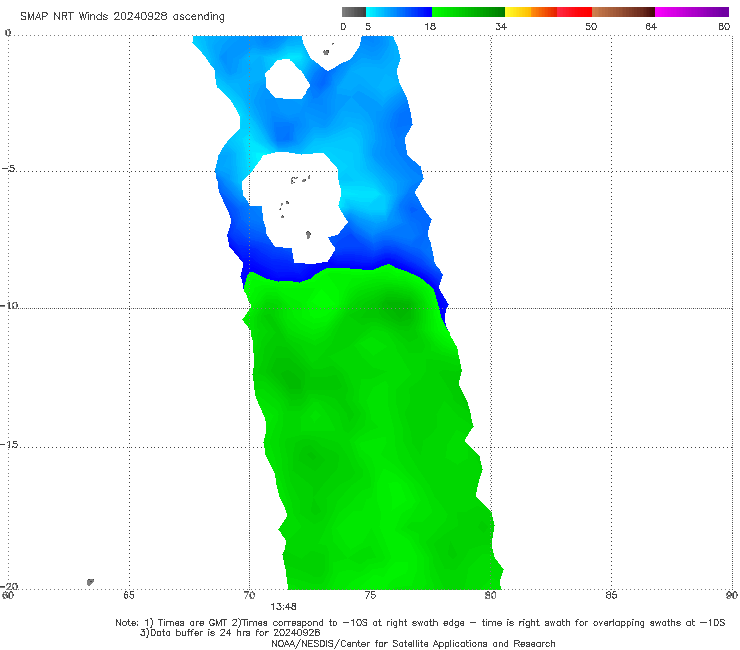Click the color bar label '18'
Viewport: 740px width, 650px height.
coord(430,26)
